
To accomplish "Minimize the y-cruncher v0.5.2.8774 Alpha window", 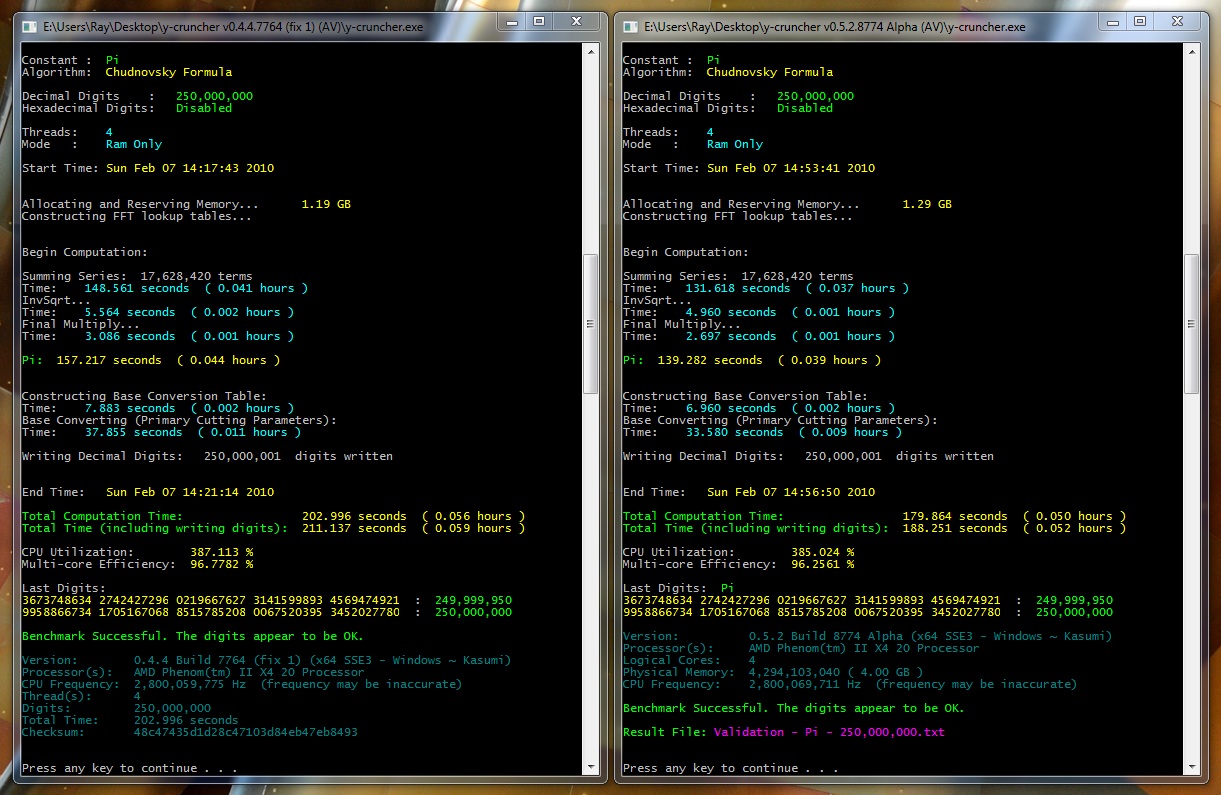I will pos(1111,21).
